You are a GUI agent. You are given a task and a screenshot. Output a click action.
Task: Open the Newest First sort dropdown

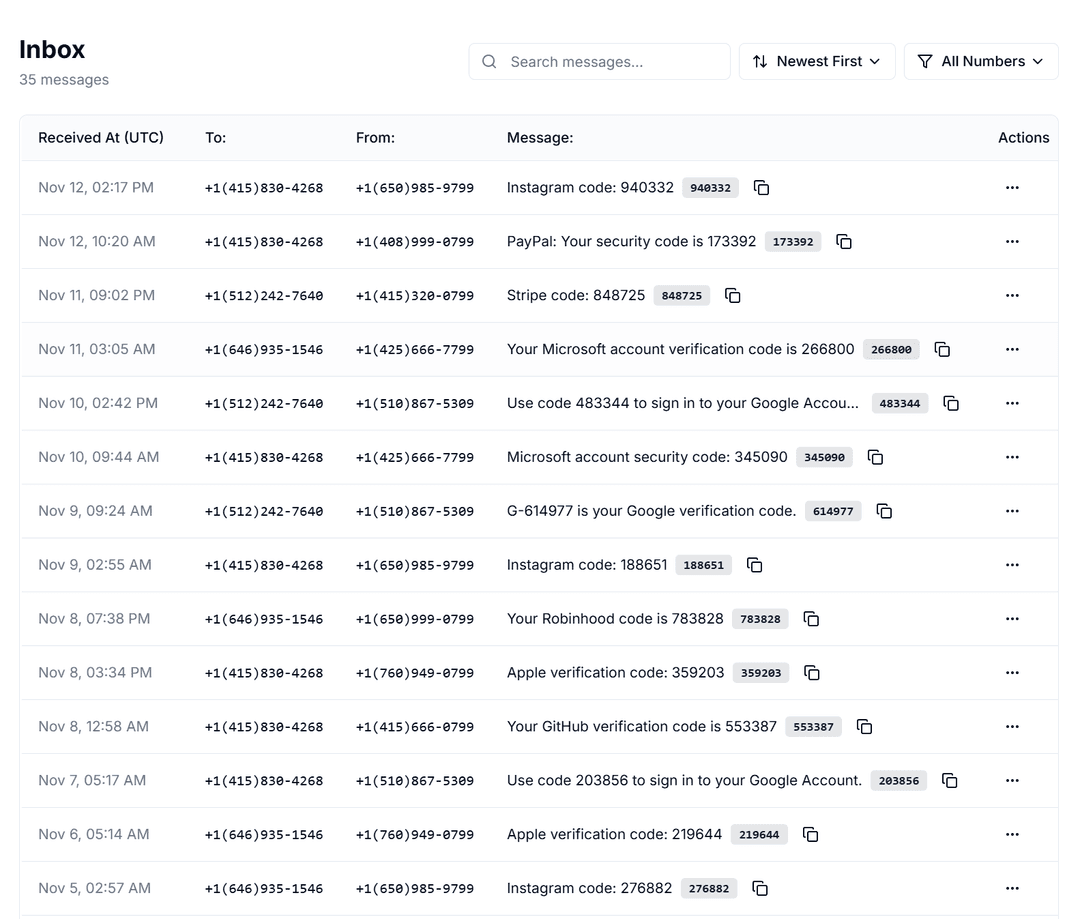click(817, 61)
